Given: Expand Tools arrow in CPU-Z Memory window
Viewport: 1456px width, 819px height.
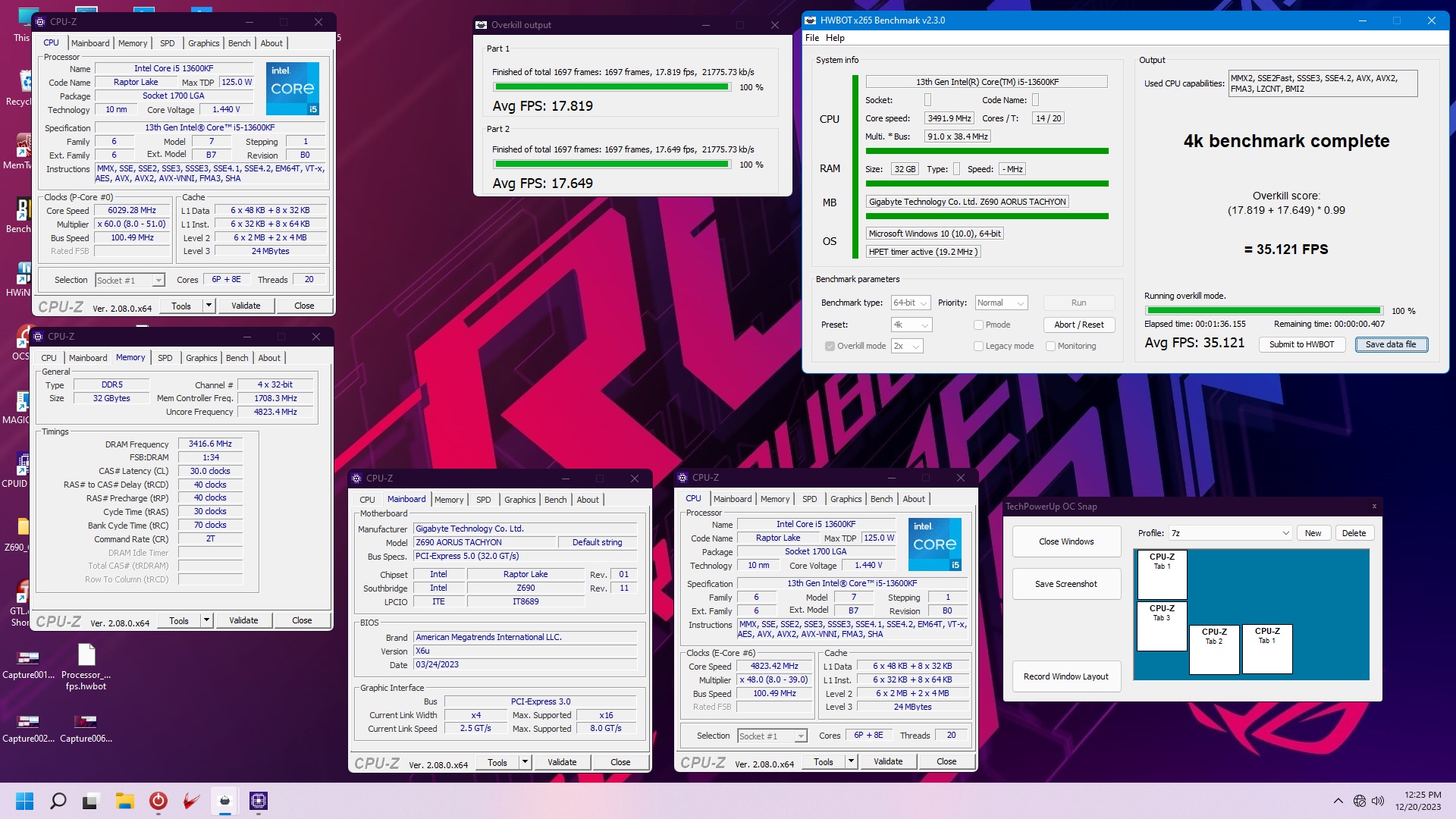Looking at the screenshot, I should [206, 620].
